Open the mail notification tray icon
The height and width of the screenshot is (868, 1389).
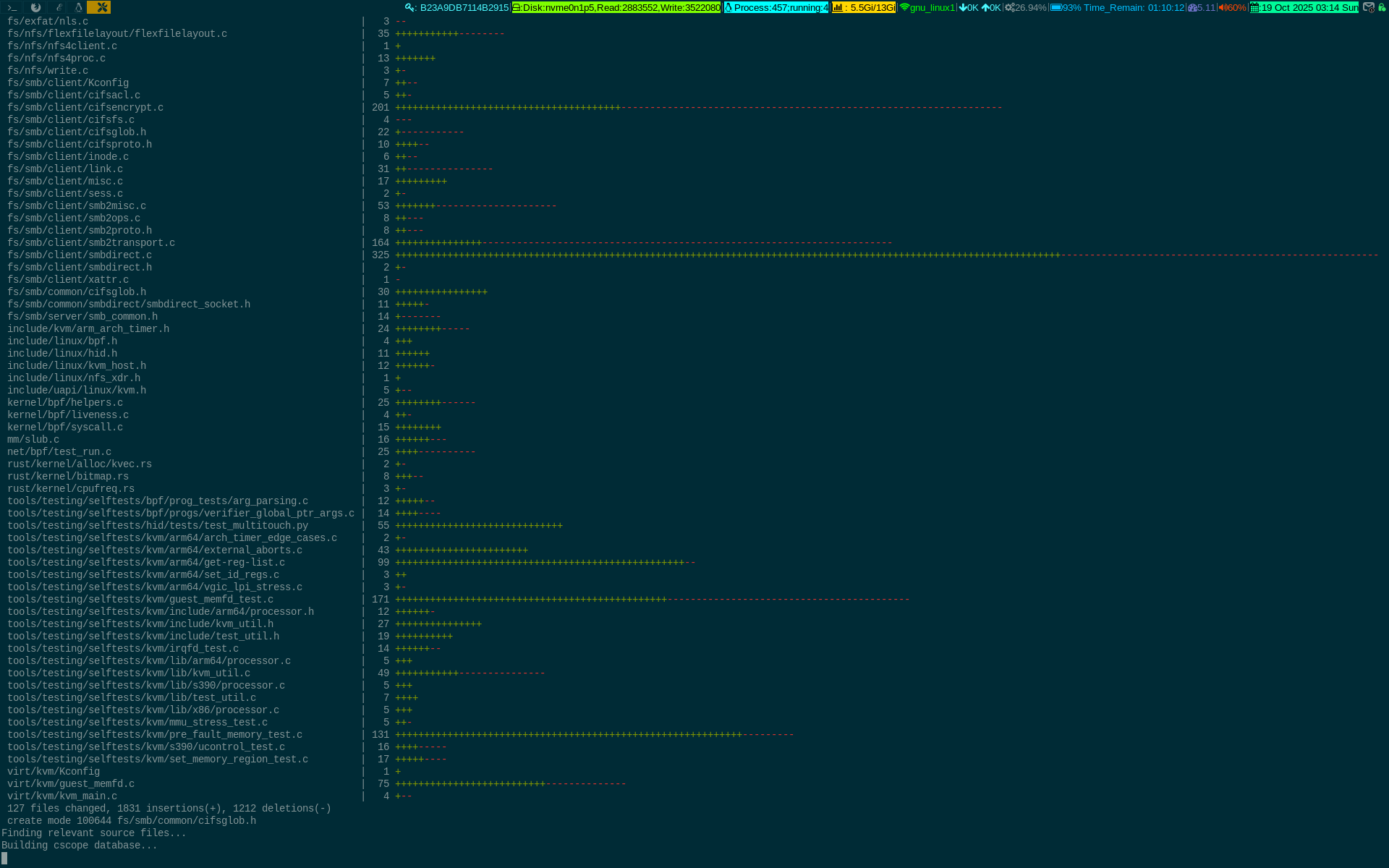click(1368, 7)
